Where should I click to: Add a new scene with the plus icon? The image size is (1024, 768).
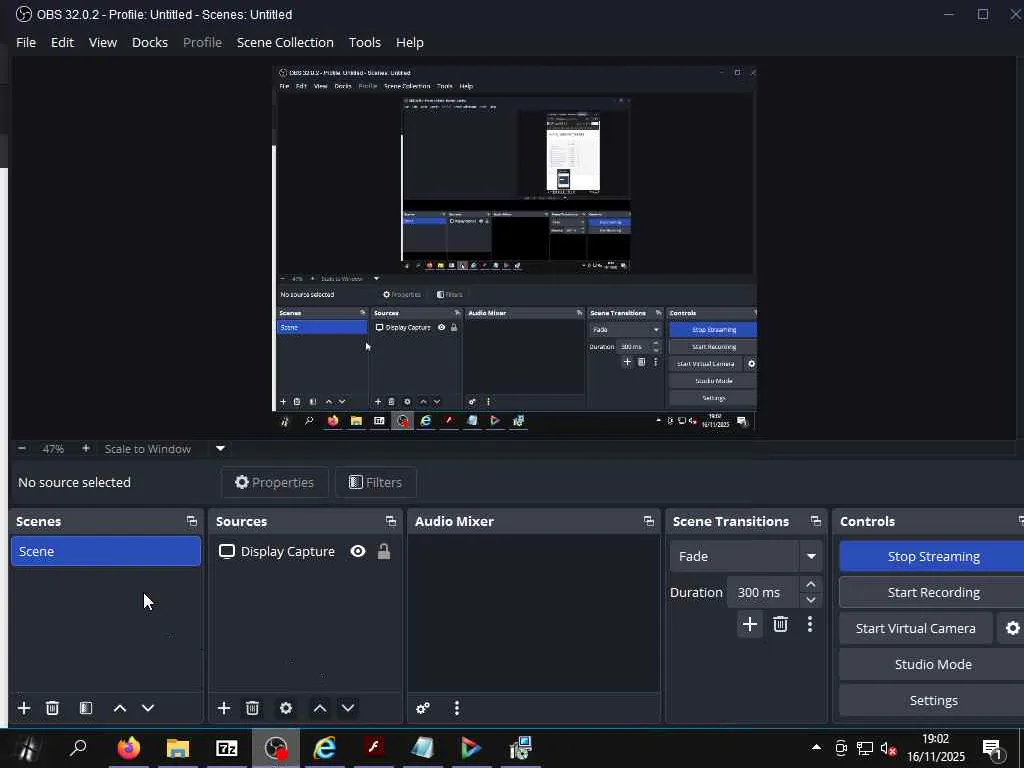(x=24, y=708)
